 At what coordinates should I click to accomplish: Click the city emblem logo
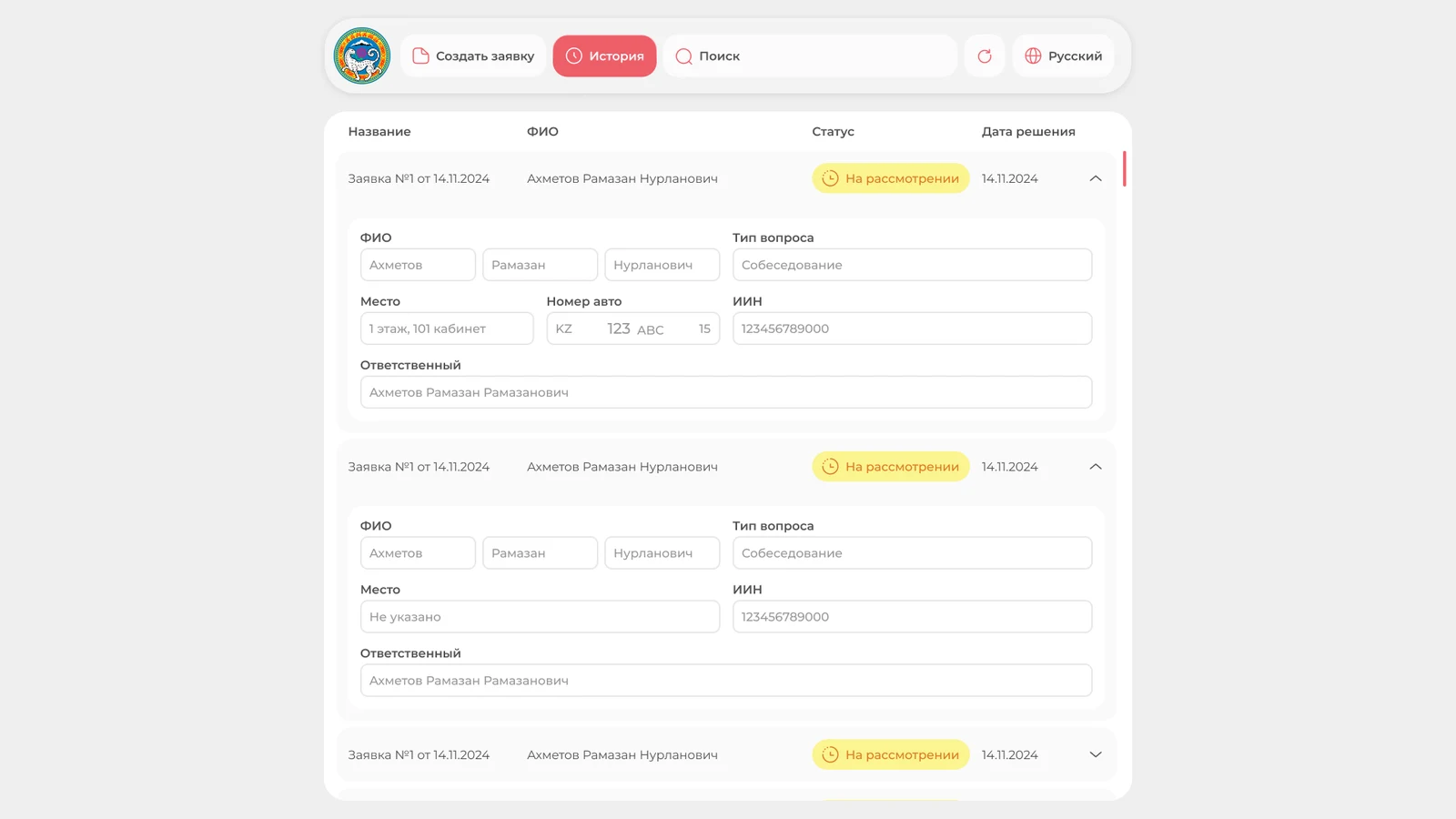362,56
